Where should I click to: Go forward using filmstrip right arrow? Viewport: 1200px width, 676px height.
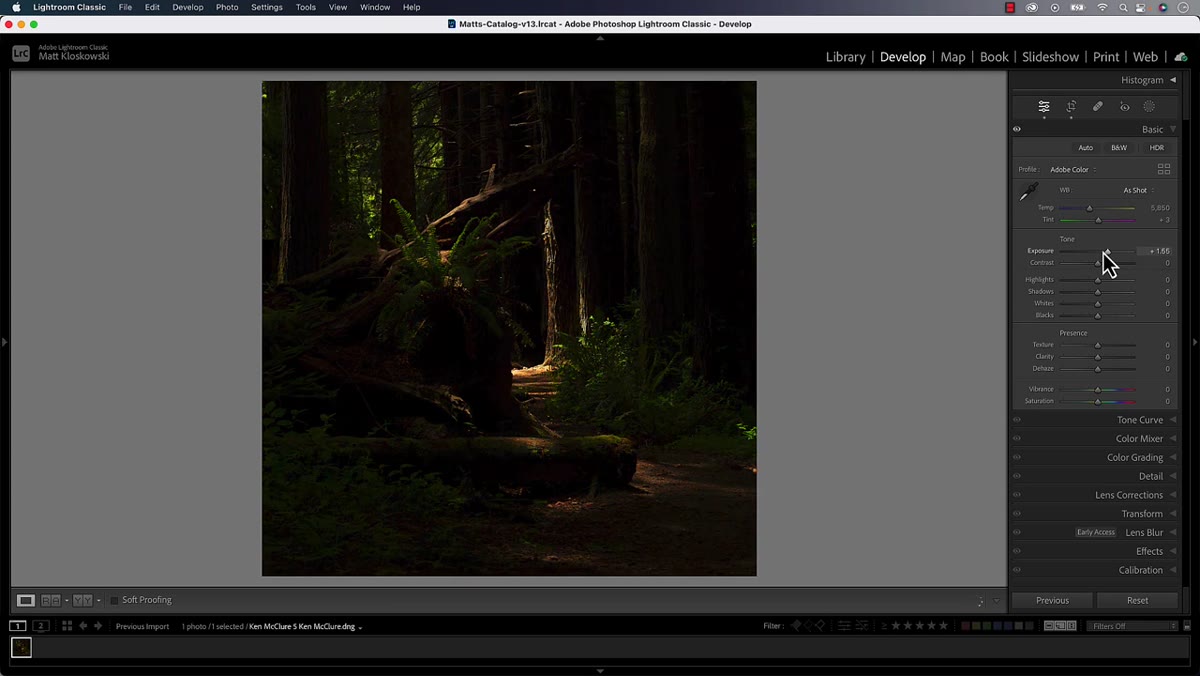[98, 626]
